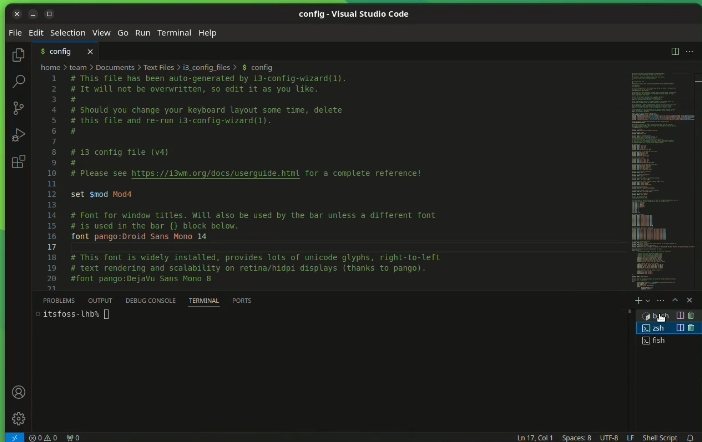The image size is (702, 442).
Task: Open the Terminal menu in menu bar
Action: [x=174, y=33]
